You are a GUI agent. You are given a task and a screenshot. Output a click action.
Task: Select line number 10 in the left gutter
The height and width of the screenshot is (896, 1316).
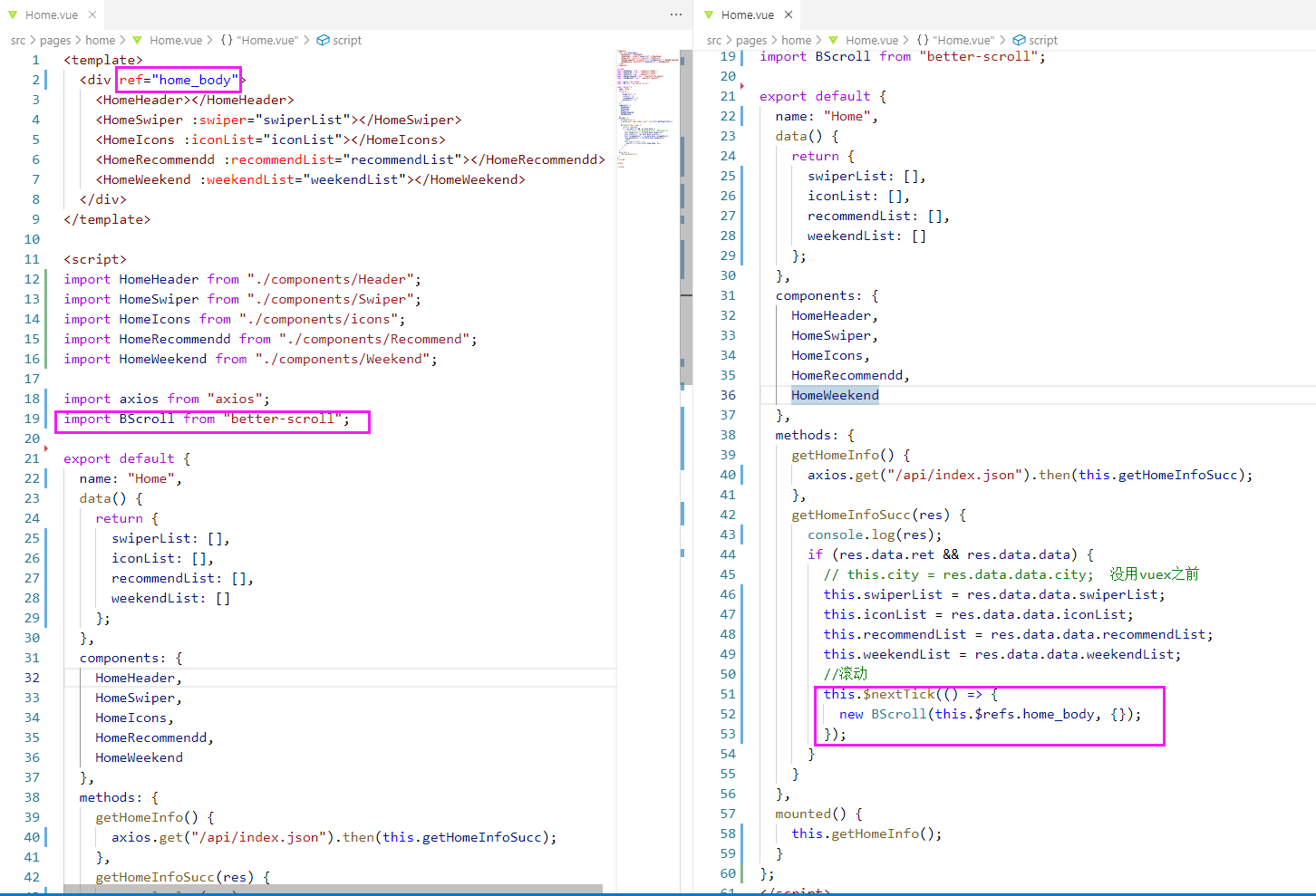click(32, 239)
